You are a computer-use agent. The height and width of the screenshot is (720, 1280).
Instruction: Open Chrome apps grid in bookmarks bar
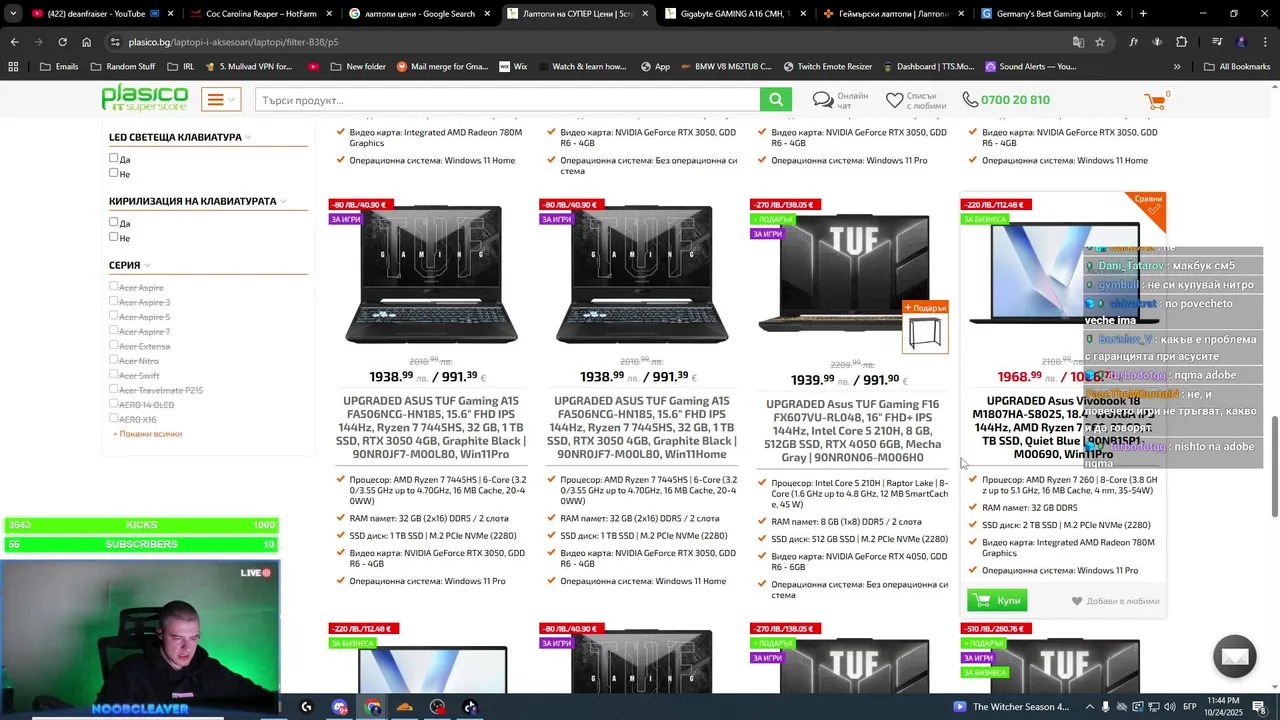point(13,66)
